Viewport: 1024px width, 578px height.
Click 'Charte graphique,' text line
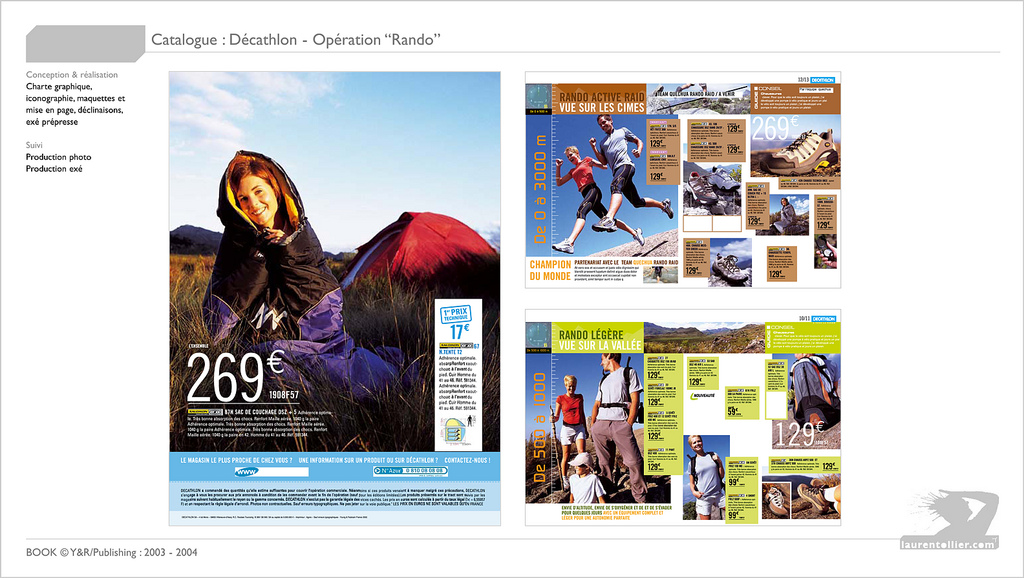59,86
